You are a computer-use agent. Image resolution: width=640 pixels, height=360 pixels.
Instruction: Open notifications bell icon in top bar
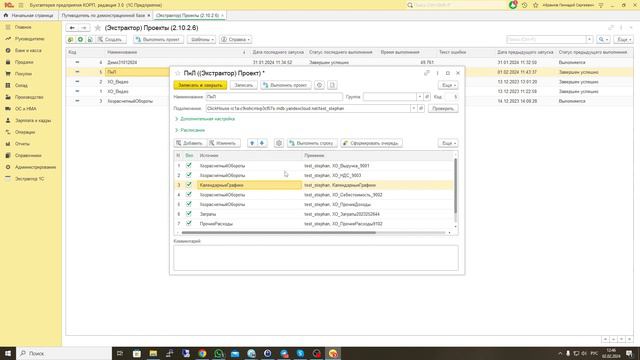coord(513,5)
